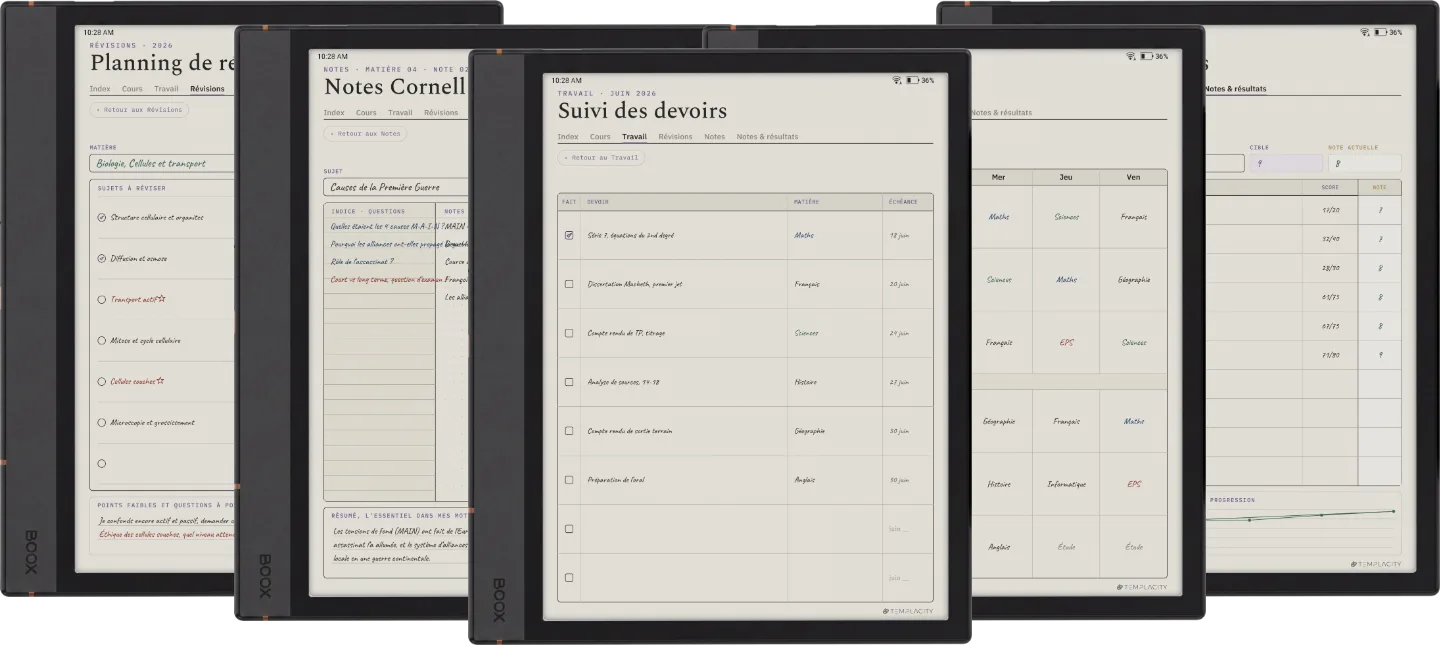Screen dimensions: 1440x646
Task: Tap the Wi-Fi icon on the Suivi des devoirs tablet
Action: [x=897, y=80]
